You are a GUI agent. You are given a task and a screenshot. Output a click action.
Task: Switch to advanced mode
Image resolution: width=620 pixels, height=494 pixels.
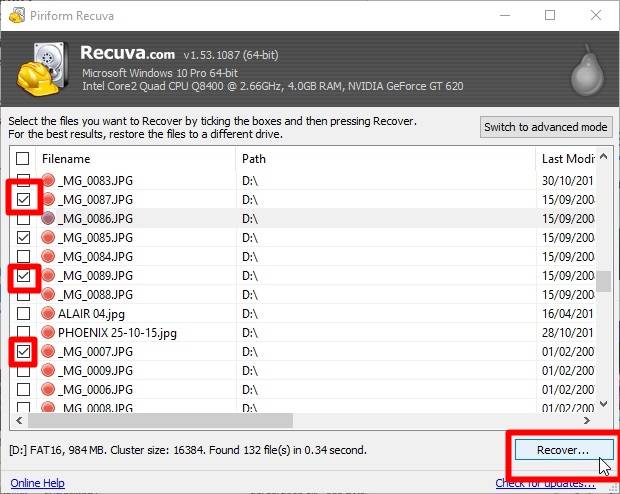click(x=546, y=127)
